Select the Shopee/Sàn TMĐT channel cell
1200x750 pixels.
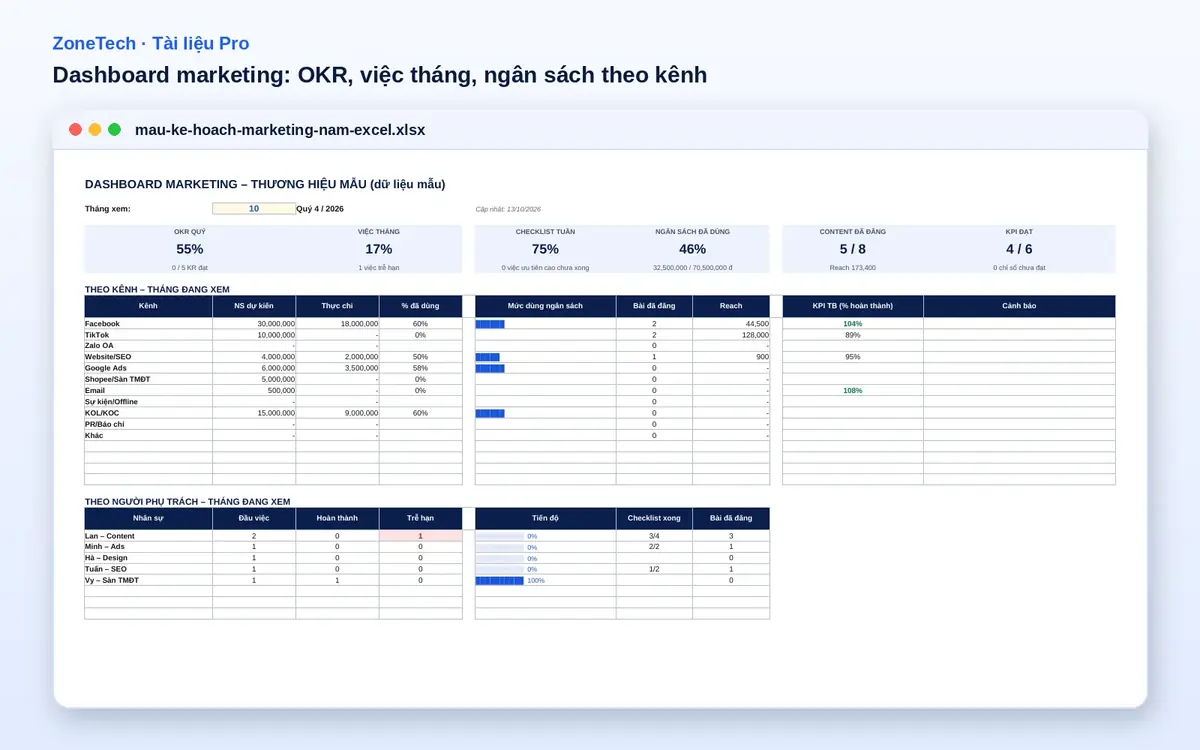(148, 379)
